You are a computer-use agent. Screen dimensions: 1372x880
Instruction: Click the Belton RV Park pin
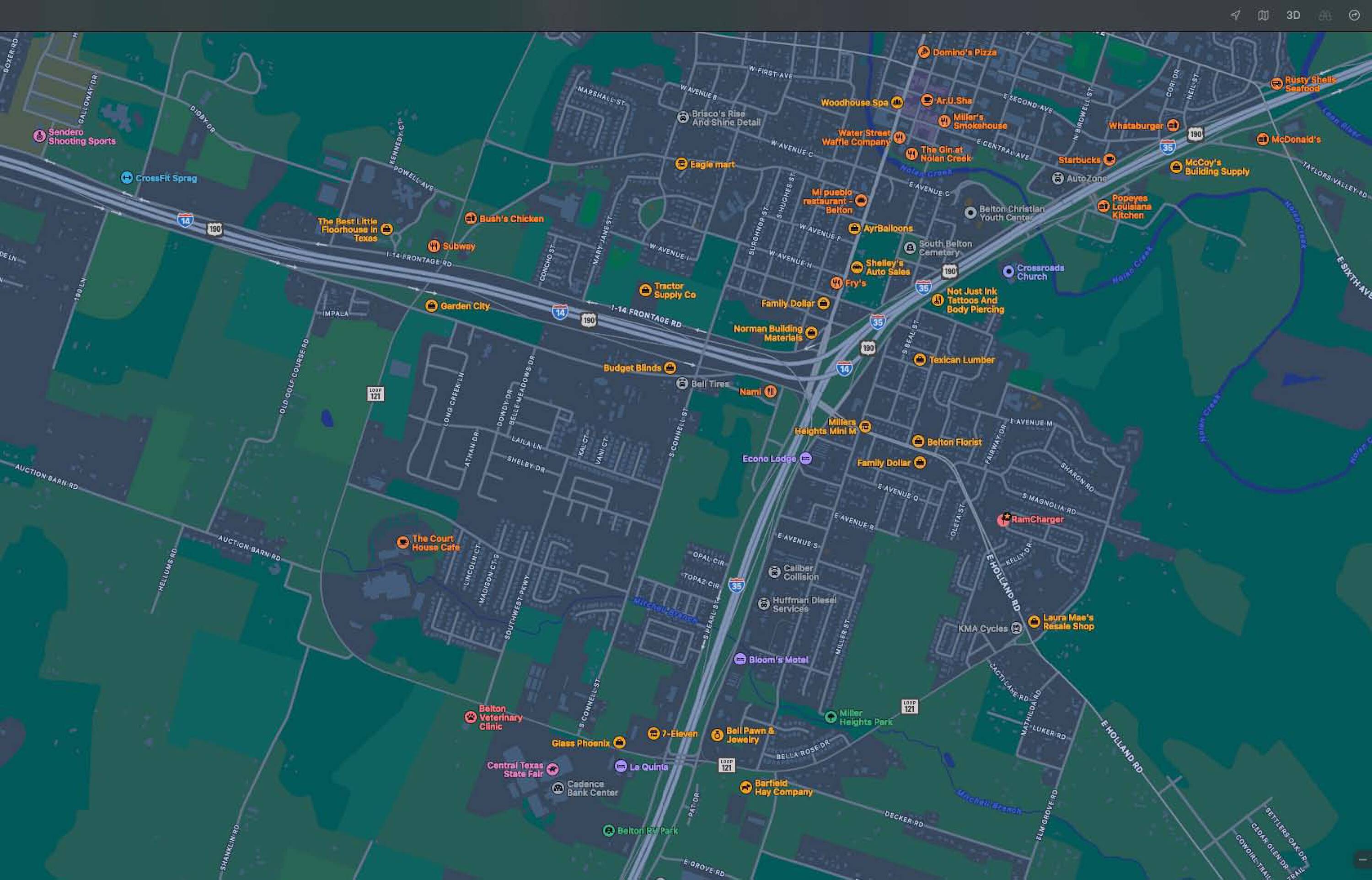(x=609, y=830)
